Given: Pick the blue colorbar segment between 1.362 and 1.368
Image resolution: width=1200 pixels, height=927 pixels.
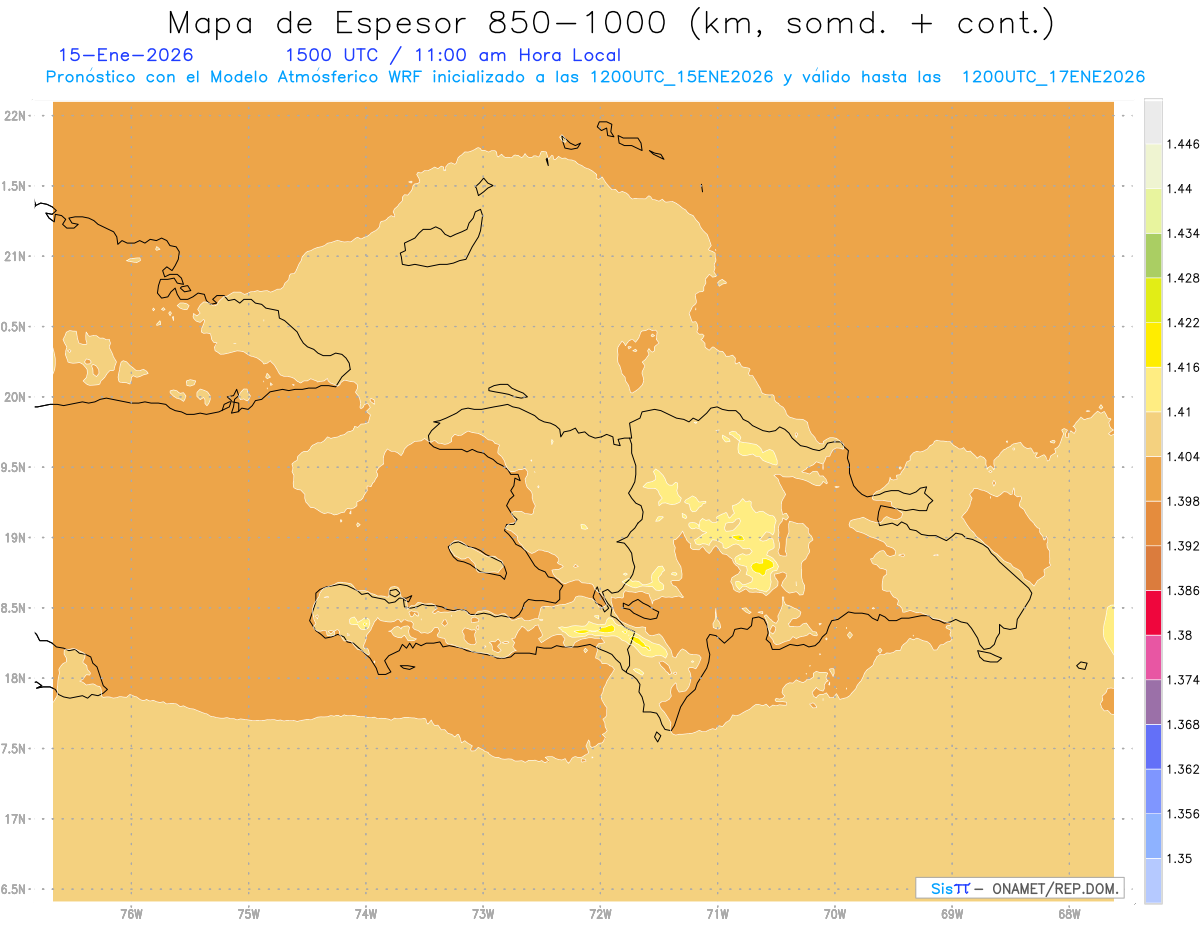Looking at the screenshot, I should 1153,747.
